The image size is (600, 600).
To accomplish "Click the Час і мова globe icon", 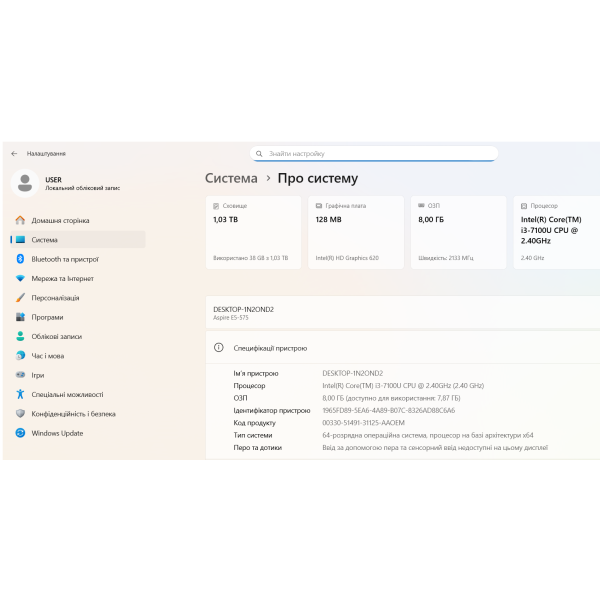I will point(20,355).
